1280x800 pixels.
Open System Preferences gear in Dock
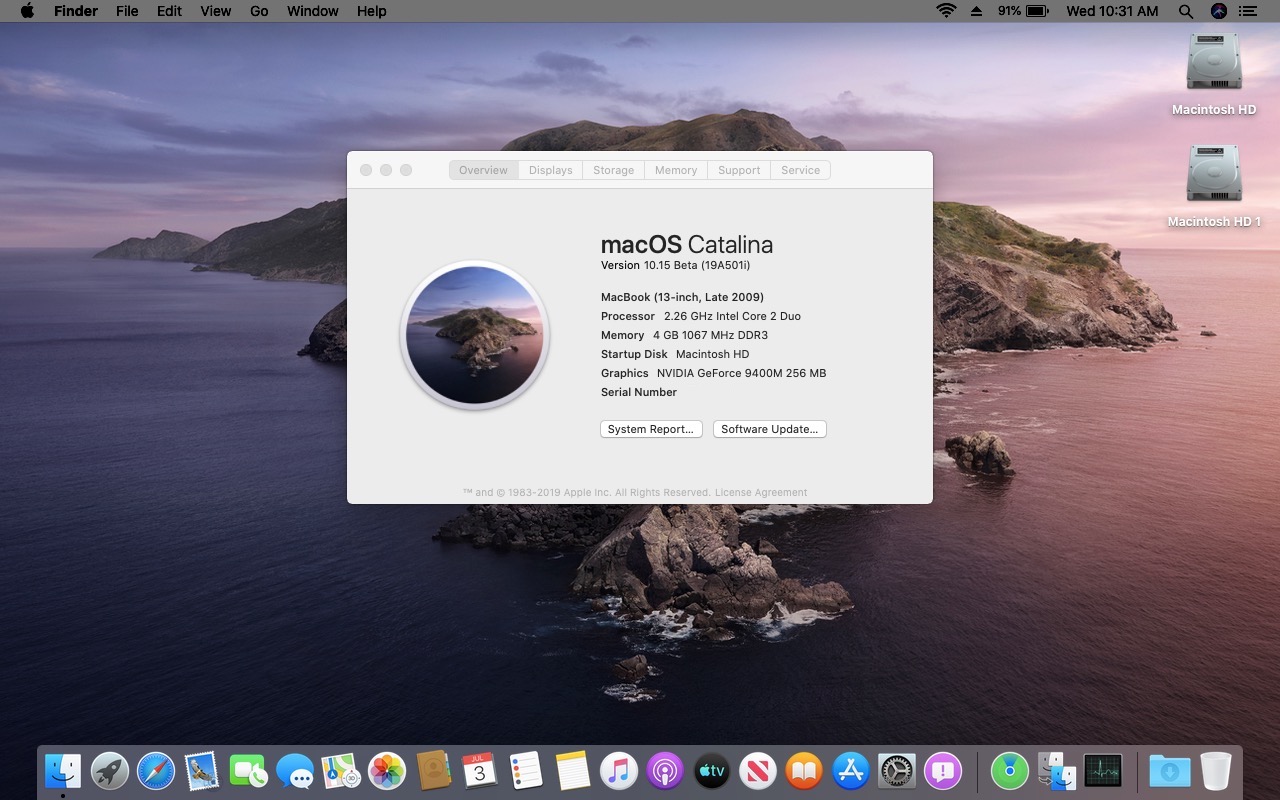(897, 771)
